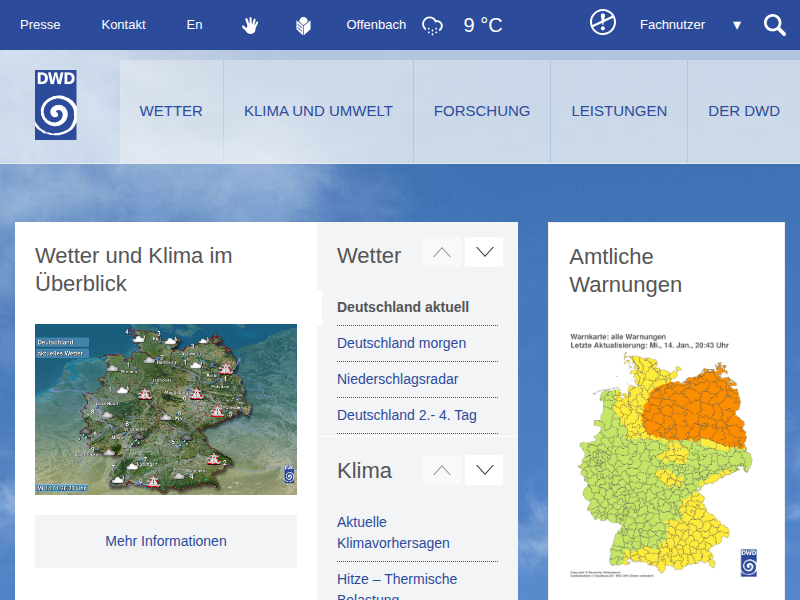Switch language to En

[194, 25]
